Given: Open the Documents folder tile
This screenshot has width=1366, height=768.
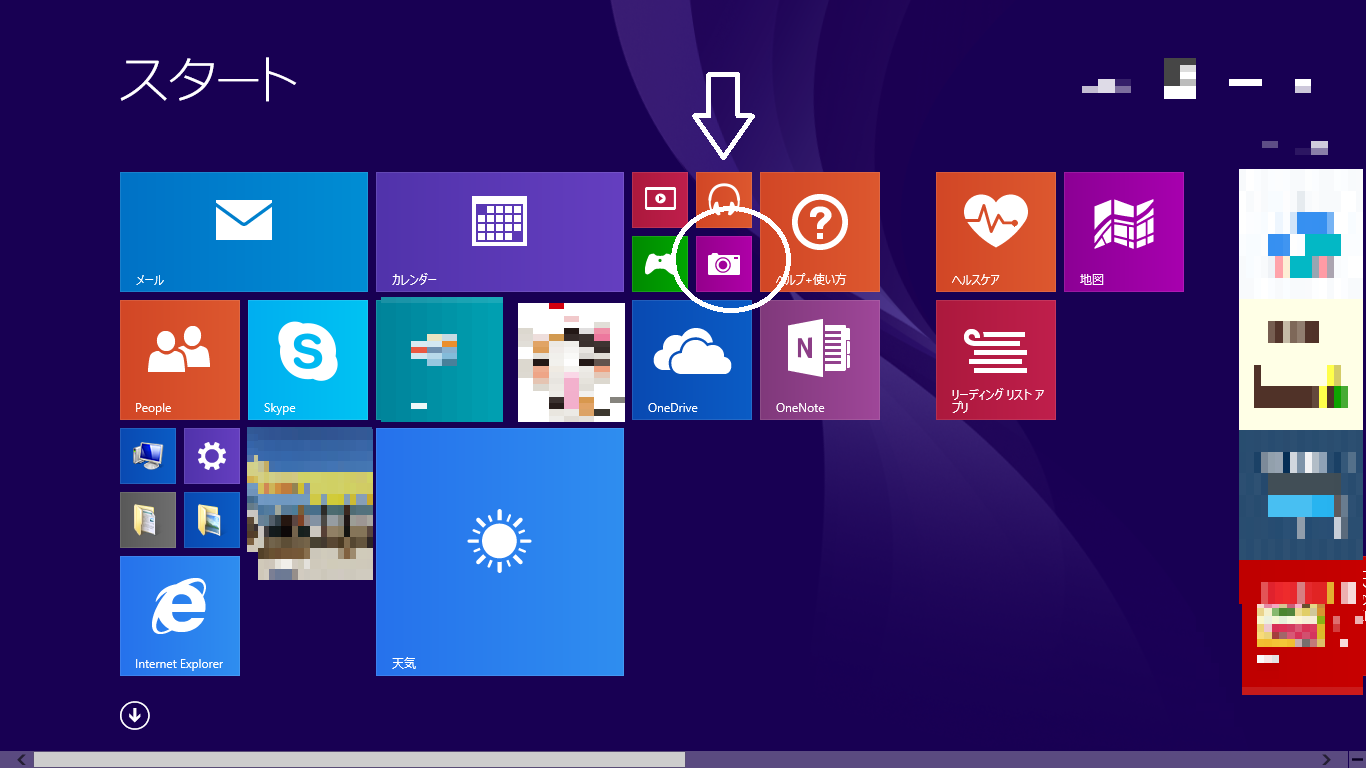Looking at the screenshot, I should pyautogui.click(x=148, y=520).
